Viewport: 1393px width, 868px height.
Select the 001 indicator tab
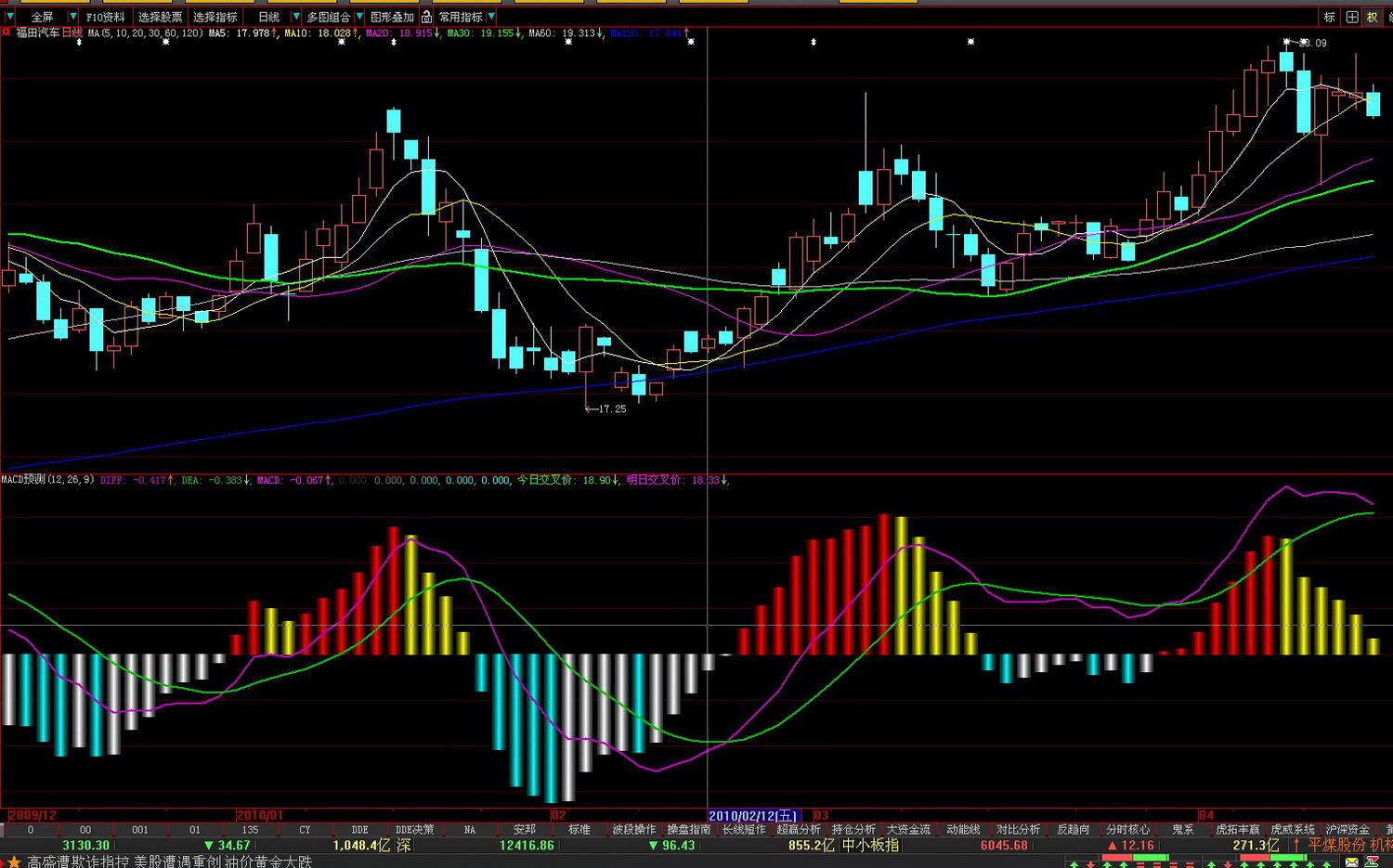click(x=139, y=830)
